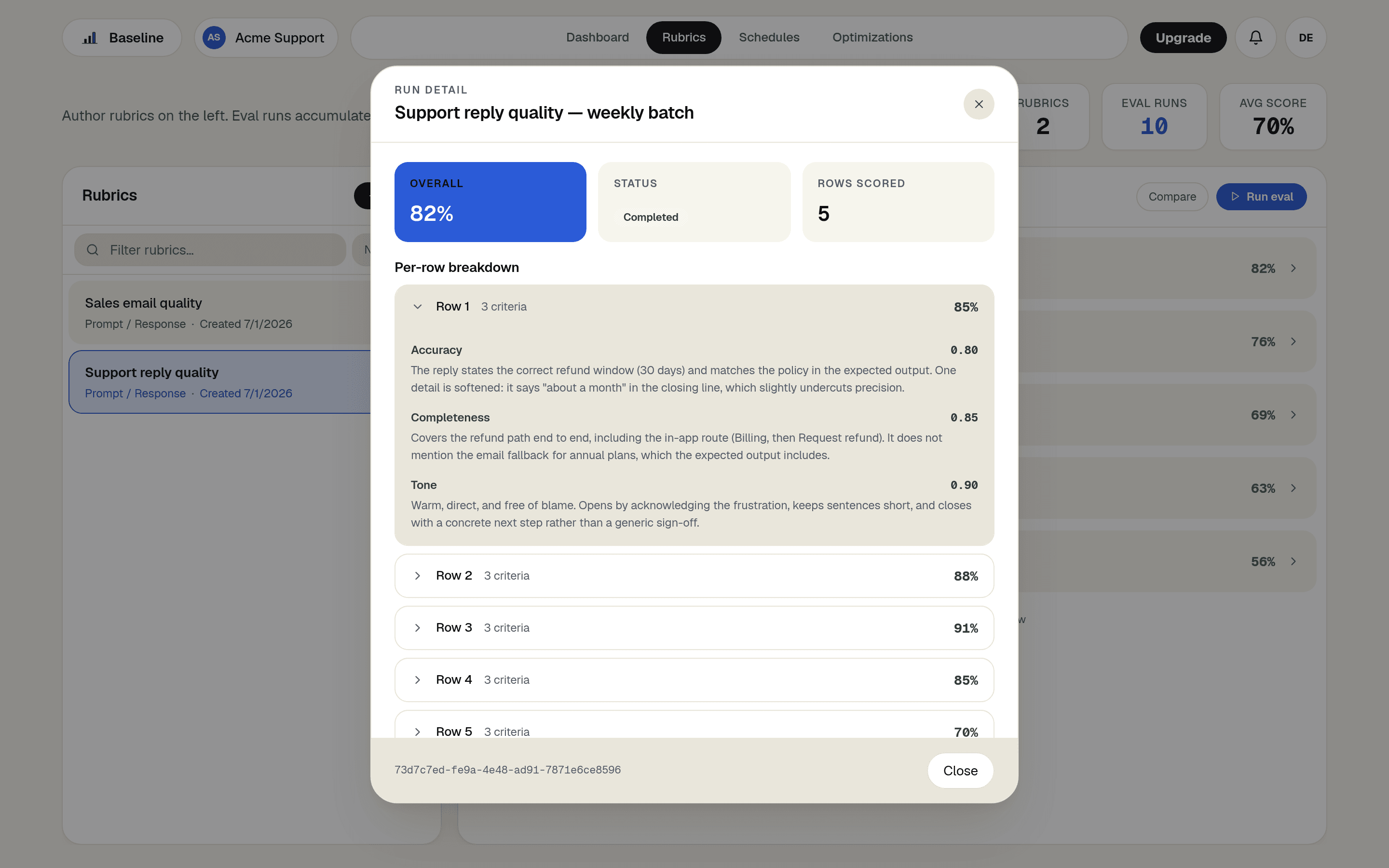Open the 76% eval run chevron
Screen dimensions: 1389x868
tap(1293, 341)
